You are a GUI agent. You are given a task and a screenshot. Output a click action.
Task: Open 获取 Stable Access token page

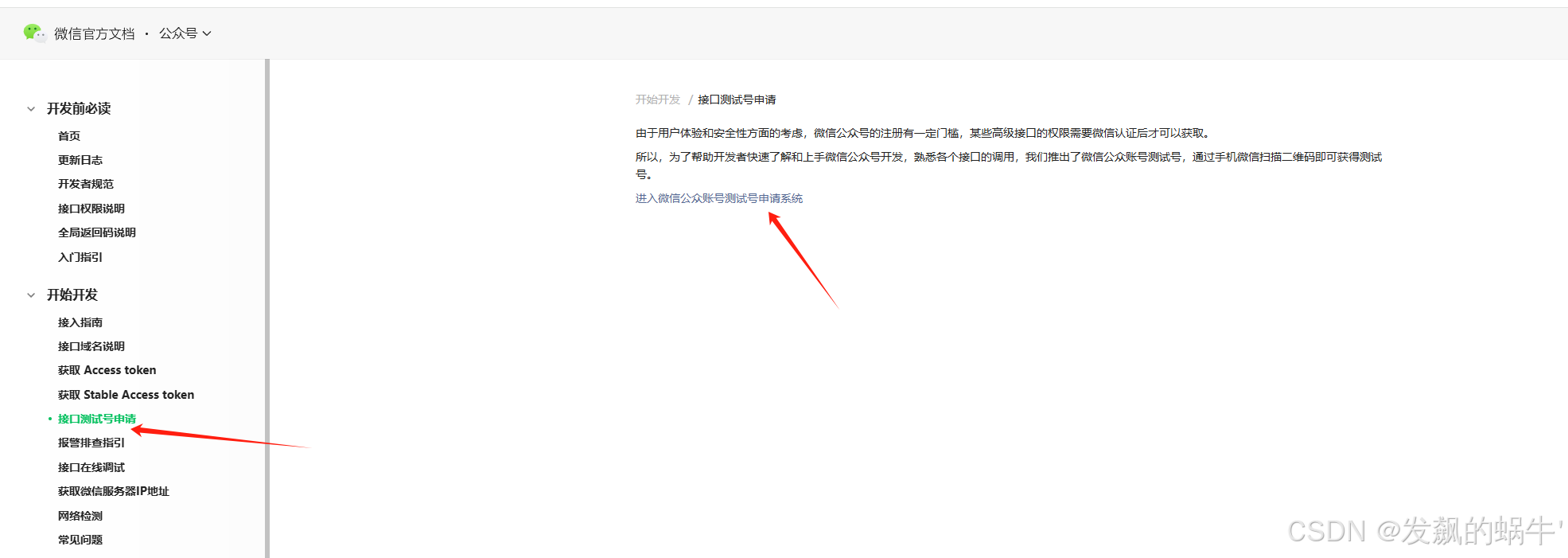[x=126, y=395]
